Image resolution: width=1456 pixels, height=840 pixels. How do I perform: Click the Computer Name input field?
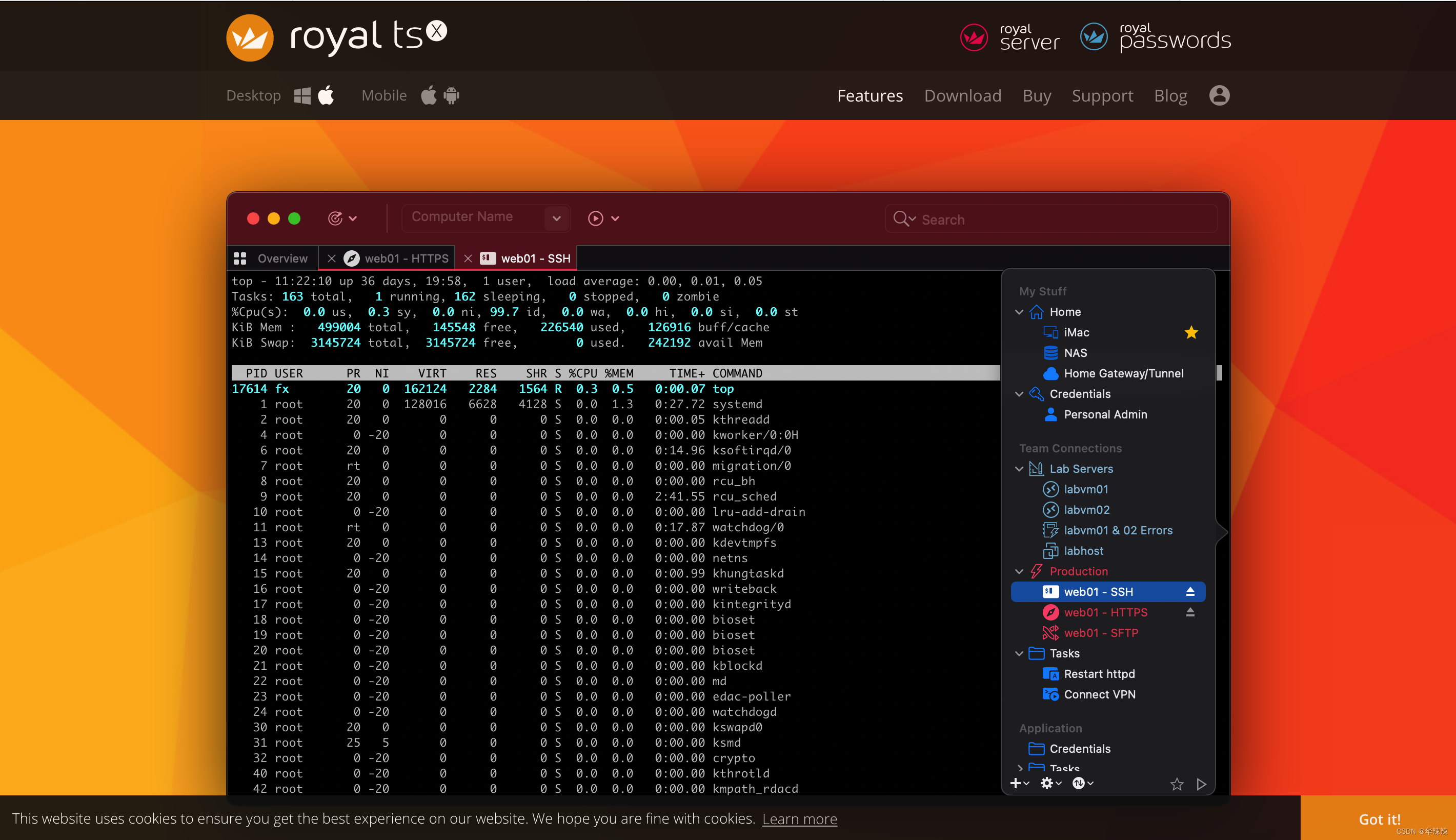point(473,218)
